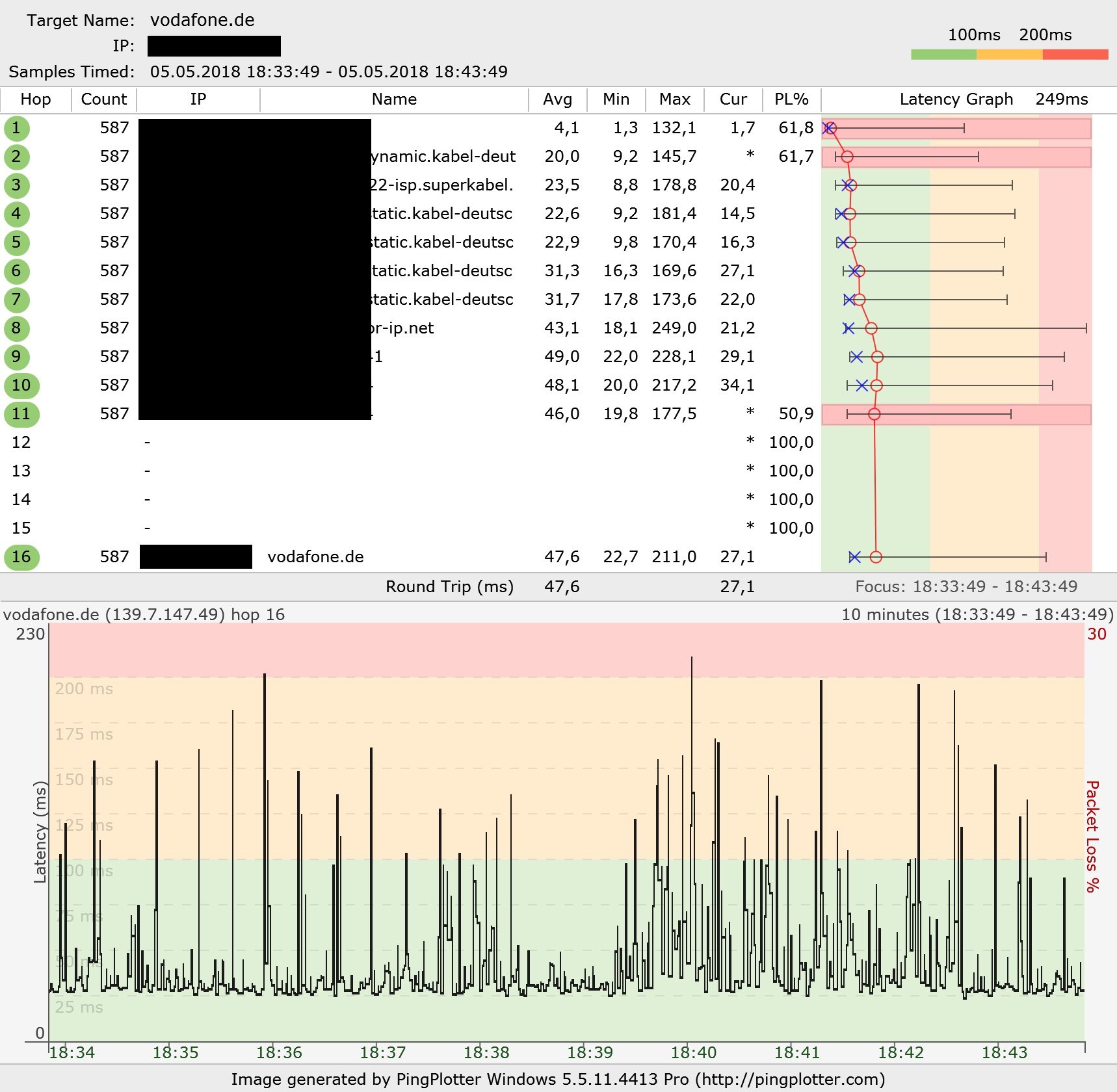Viewport: 1117px width, 1092px height.
Task: Click packet loss 61,8 for hop 1
Action: click(796, 128)
